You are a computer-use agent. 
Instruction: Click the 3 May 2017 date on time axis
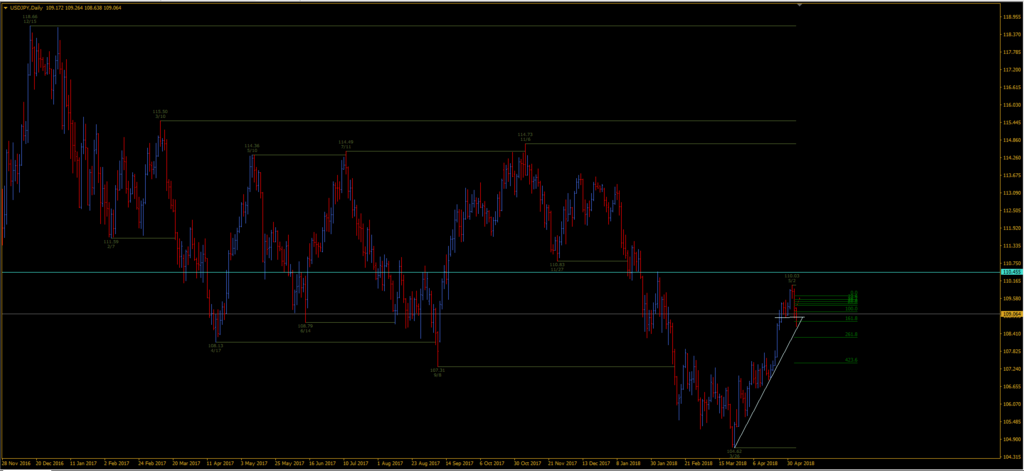[x=253, y=463]
